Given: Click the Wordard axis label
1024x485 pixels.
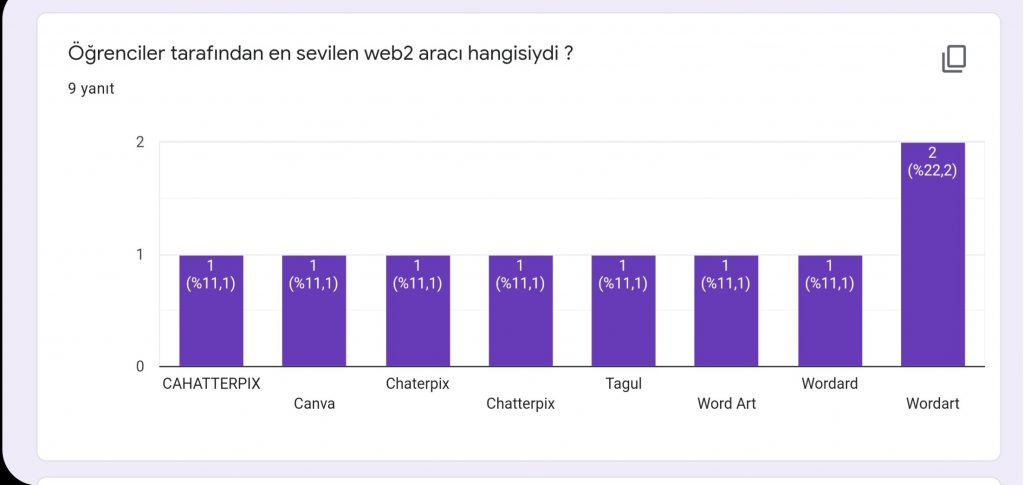Looking at the screenshot, I should click(x=829, y=384).
